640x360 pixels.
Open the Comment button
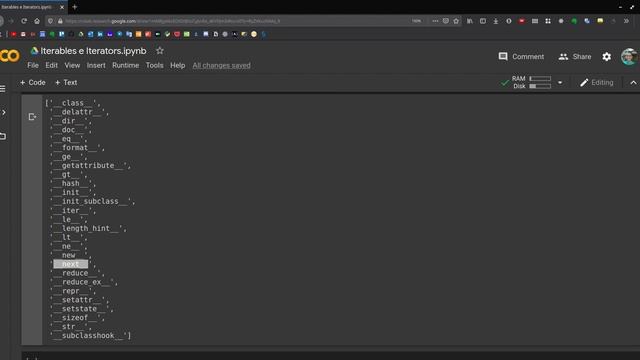tap(521, 57)
